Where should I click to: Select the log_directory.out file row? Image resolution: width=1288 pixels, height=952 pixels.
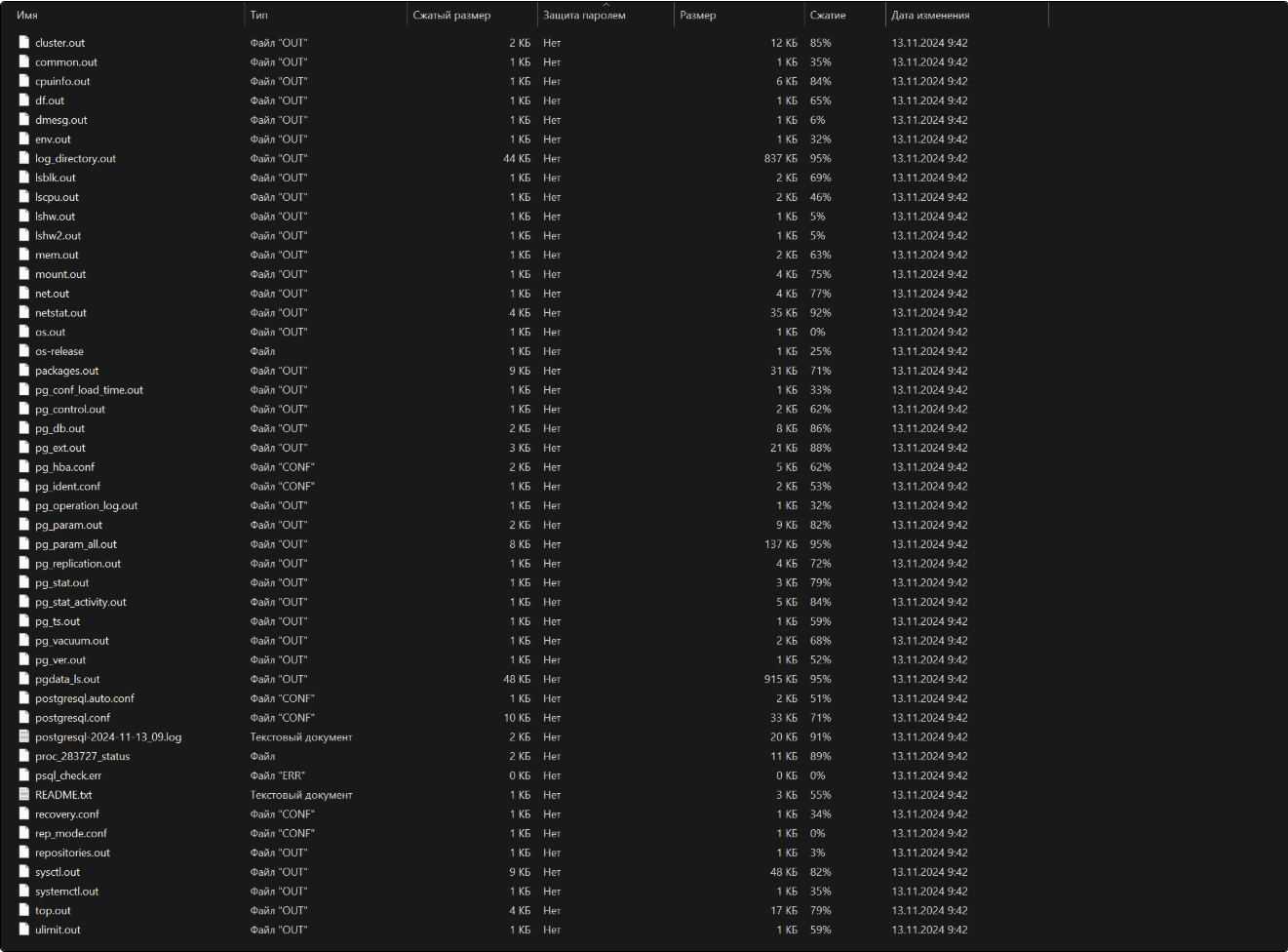click(75, 158)
